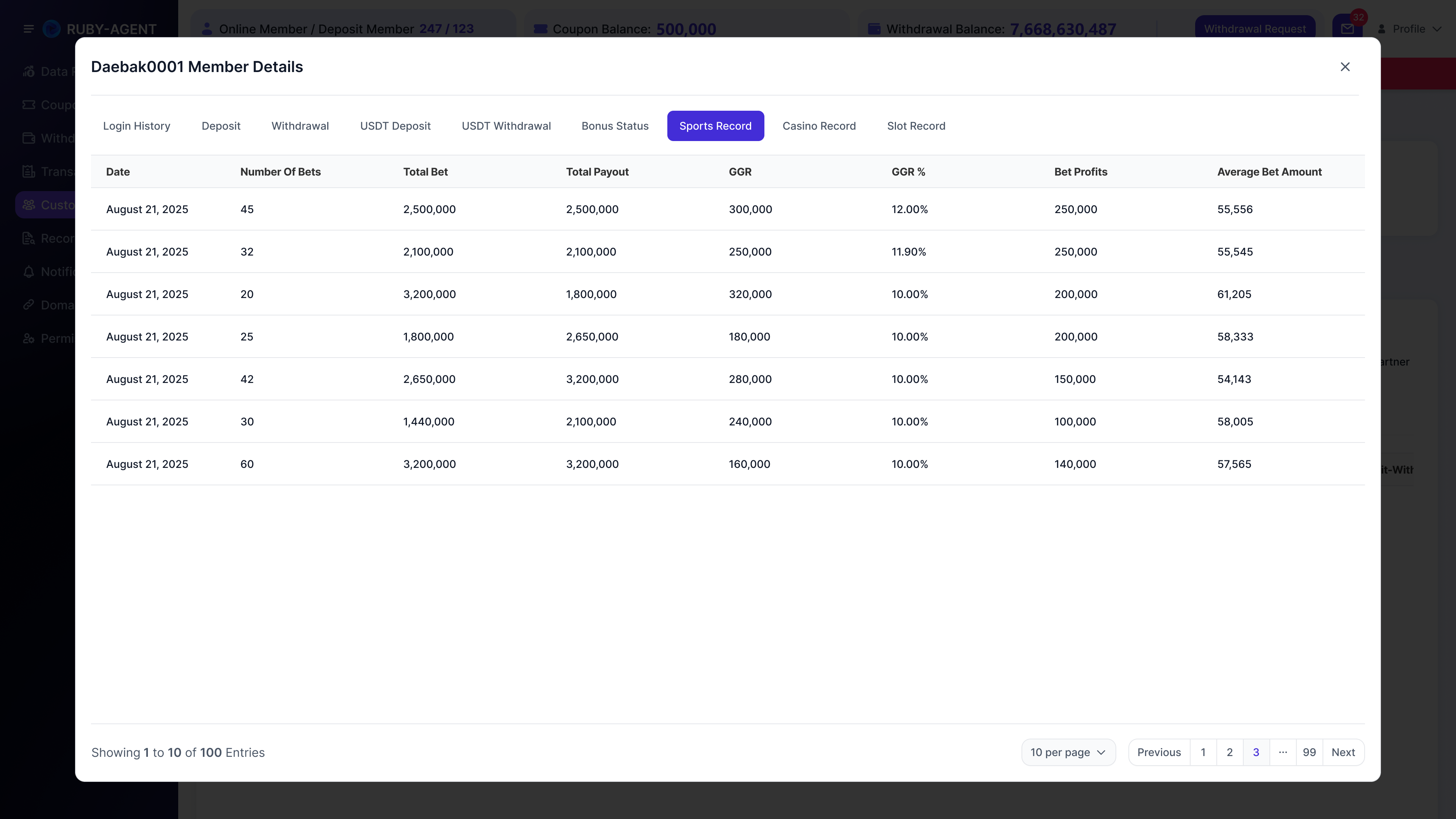This screenshot has height=819, width=1456.
Task: Click the 1,800,000 total bet cell
Action: [428, 336]
